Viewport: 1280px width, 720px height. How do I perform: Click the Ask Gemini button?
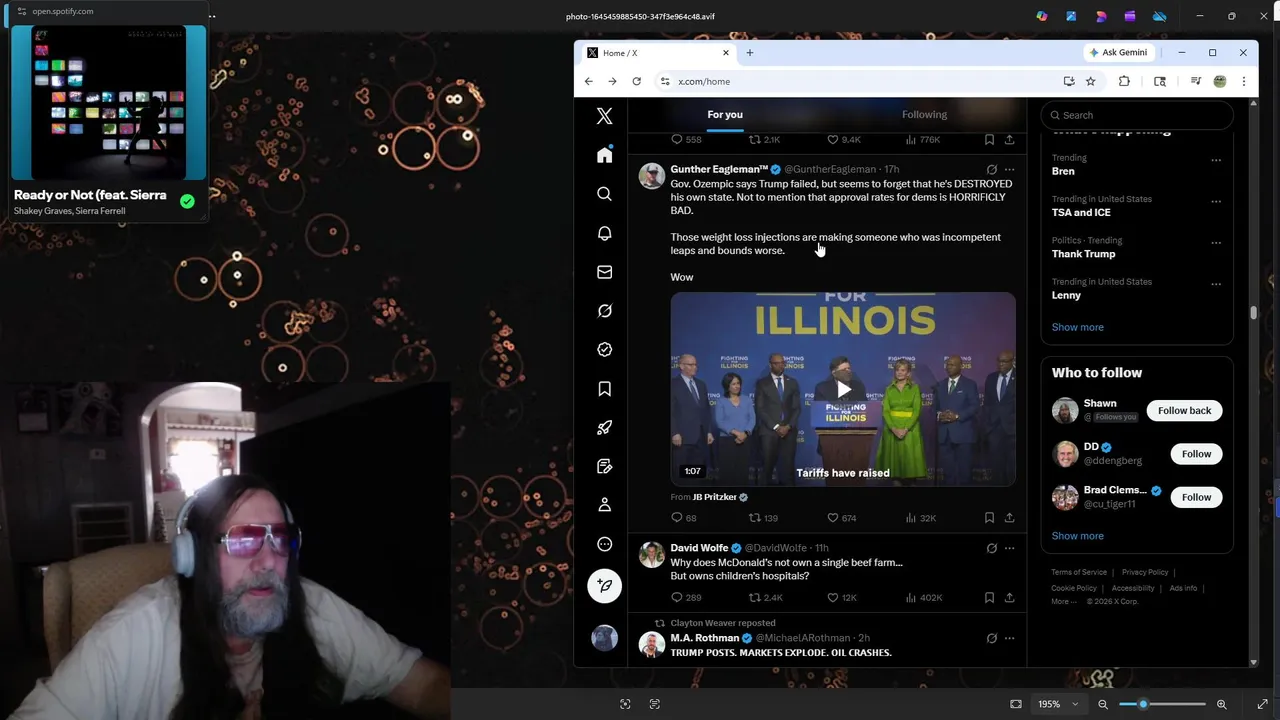pos(1118,53)
